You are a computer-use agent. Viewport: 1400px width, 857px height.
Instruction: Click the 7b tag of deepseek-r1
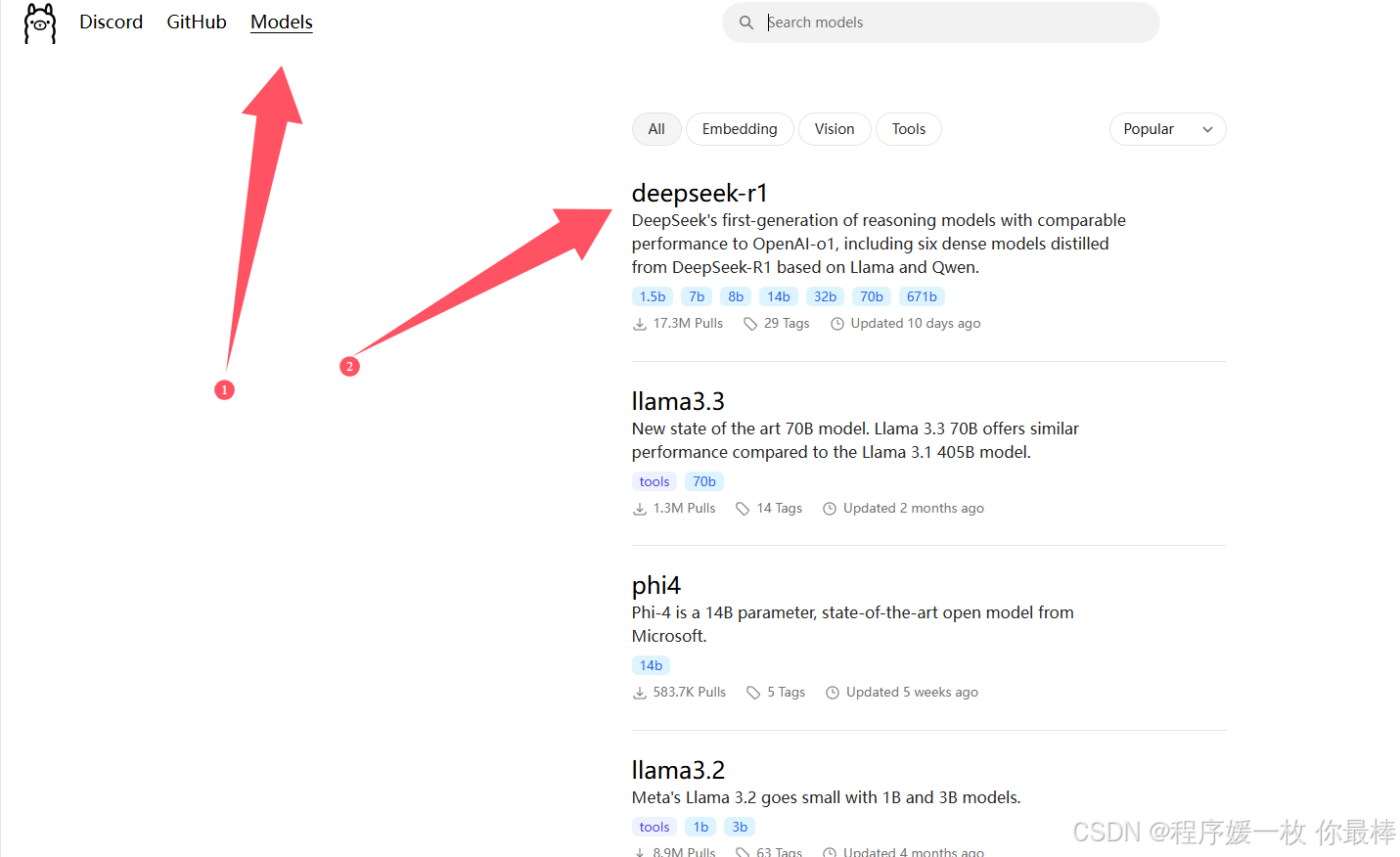tap(697, 296)
